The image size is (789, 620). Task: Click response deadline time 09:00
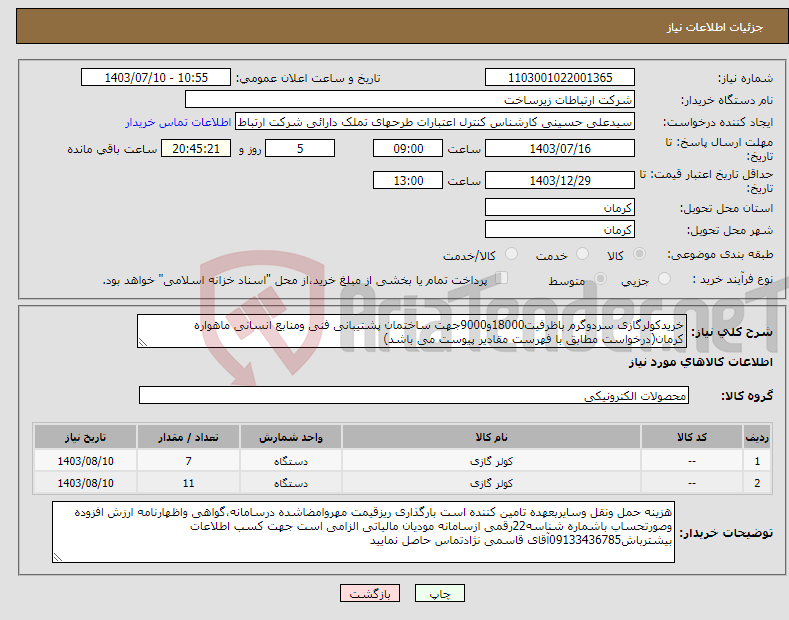[408, 148]
